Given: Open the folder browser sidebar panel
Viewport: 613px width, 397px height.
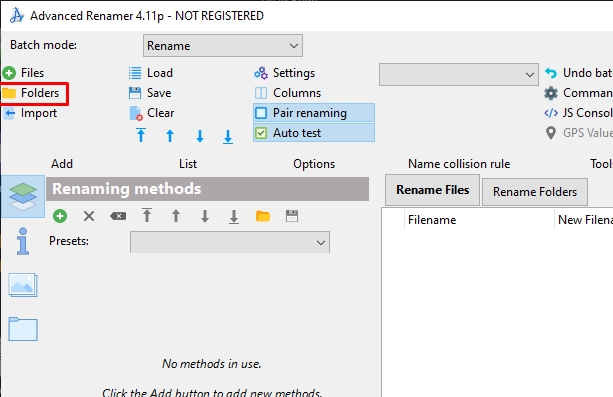Looking at the screenshot, I should point(23,329).
